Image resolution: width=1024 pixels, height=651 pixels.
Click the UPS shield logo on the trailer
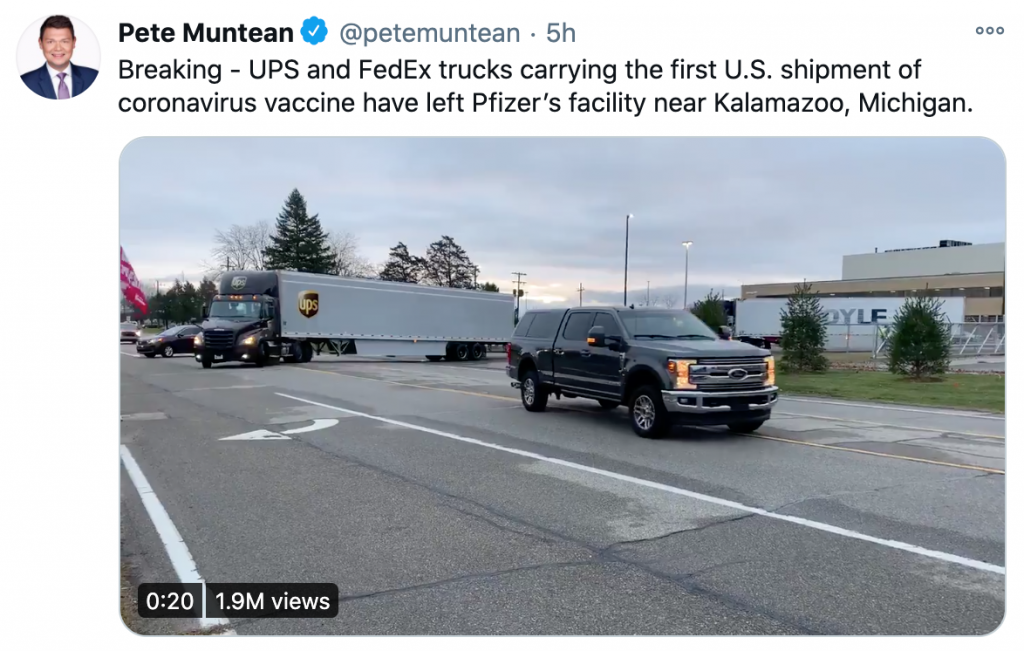pyautogui.click(x=309, y=304)
